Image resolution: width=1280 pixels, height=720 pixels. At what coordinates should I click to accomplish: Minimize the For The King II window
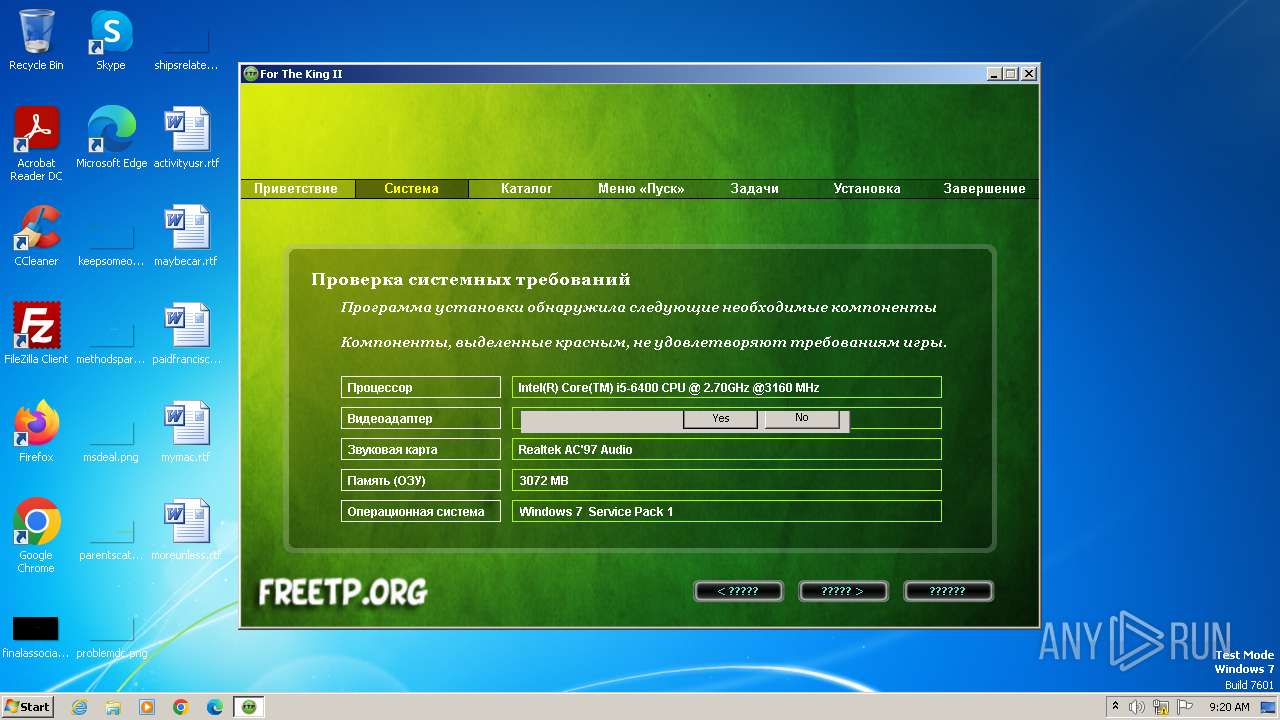click(x=994, y=74)
